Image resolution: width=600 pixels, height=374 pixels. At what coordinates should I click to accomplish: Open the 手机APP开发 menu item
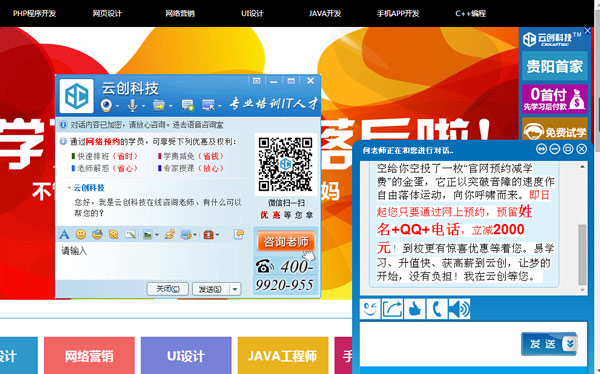(x=398, y=13)
